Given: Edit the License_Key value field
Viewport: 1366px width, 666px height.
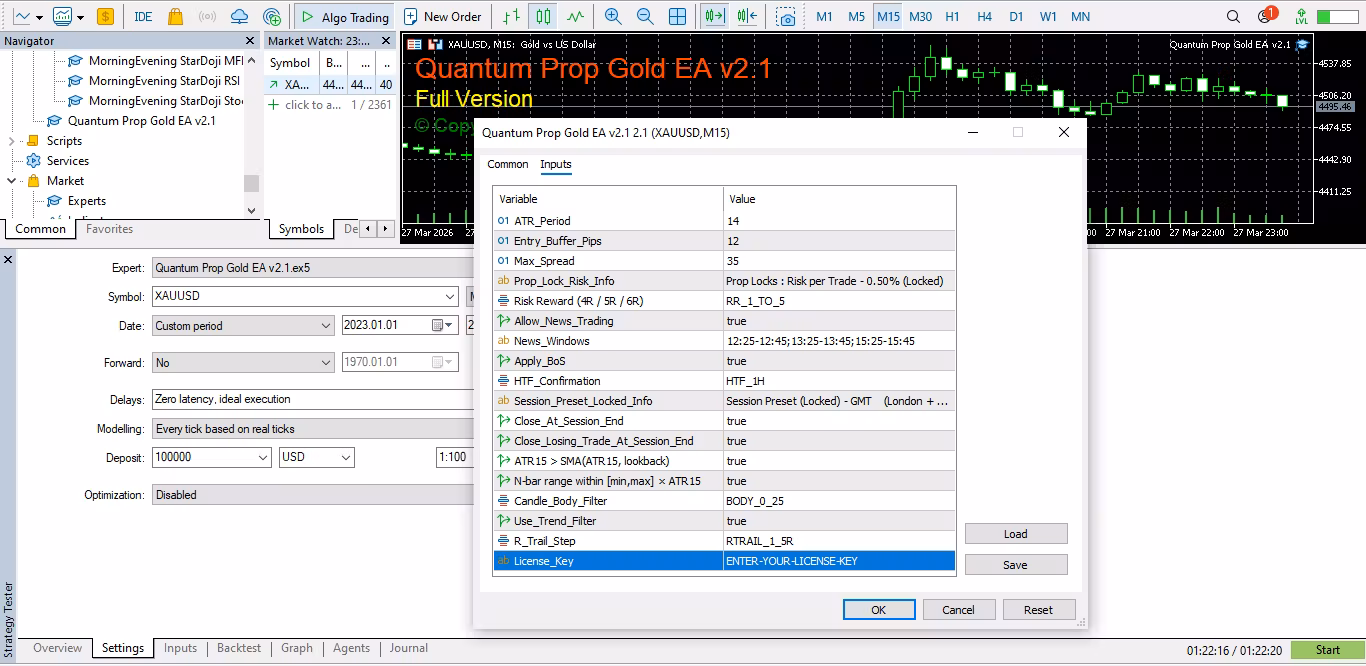Looking at the screenshot, I should tap(839, 561).
